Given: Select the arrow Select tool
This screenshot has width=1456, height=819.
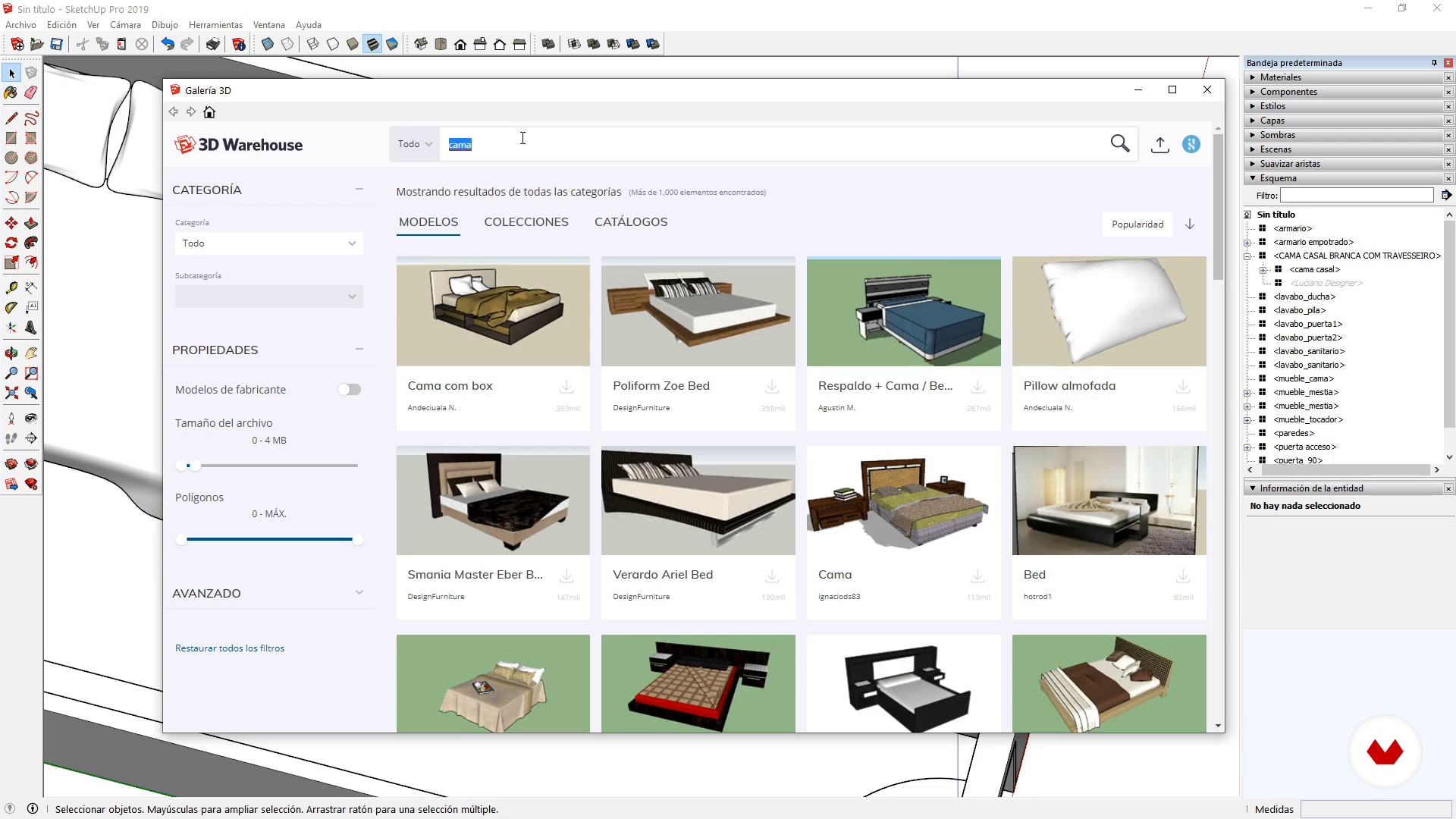Looking at the screenshot, I should pos(11,74).
